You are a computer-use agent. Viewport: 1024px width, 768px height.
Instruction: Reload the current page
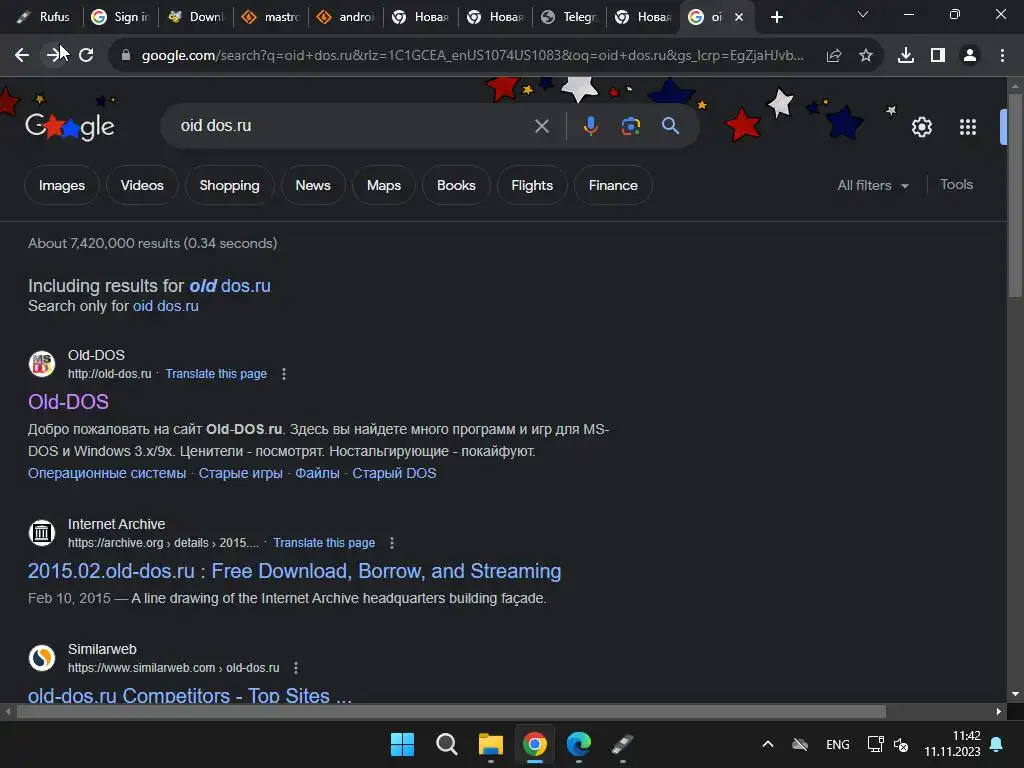pyautogui.click(x=86, y=56)
